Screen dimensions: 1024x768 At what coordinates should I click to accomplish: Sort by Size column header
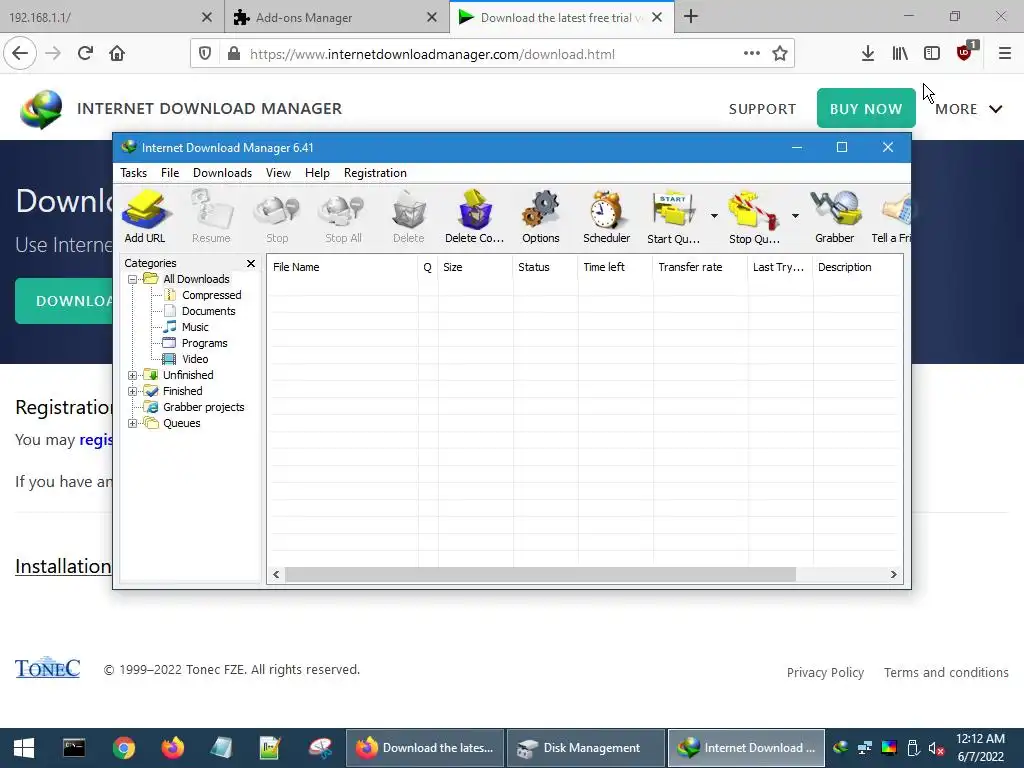[475, 267]
